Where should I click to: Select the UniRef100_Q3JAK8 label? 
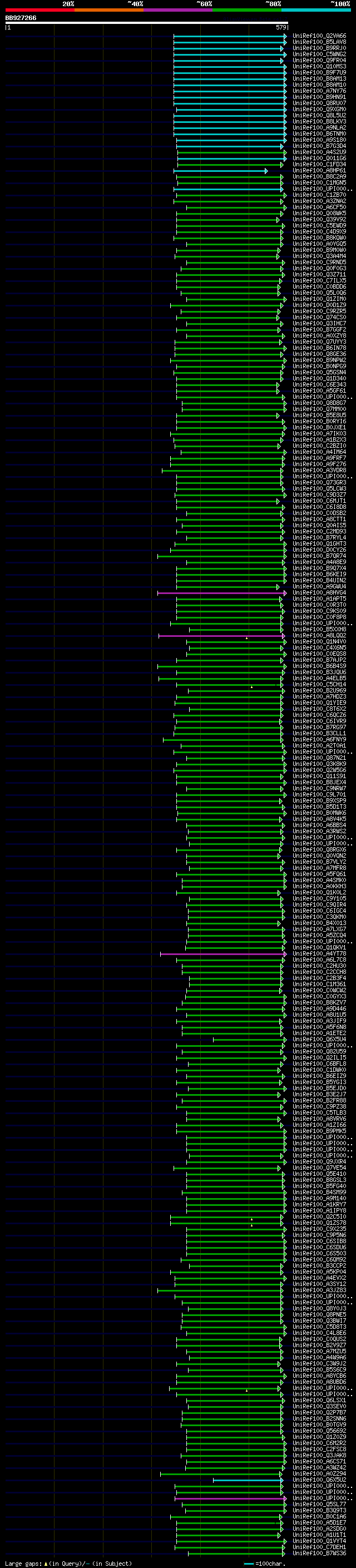pyautogui.click(x=319, y=1455)
